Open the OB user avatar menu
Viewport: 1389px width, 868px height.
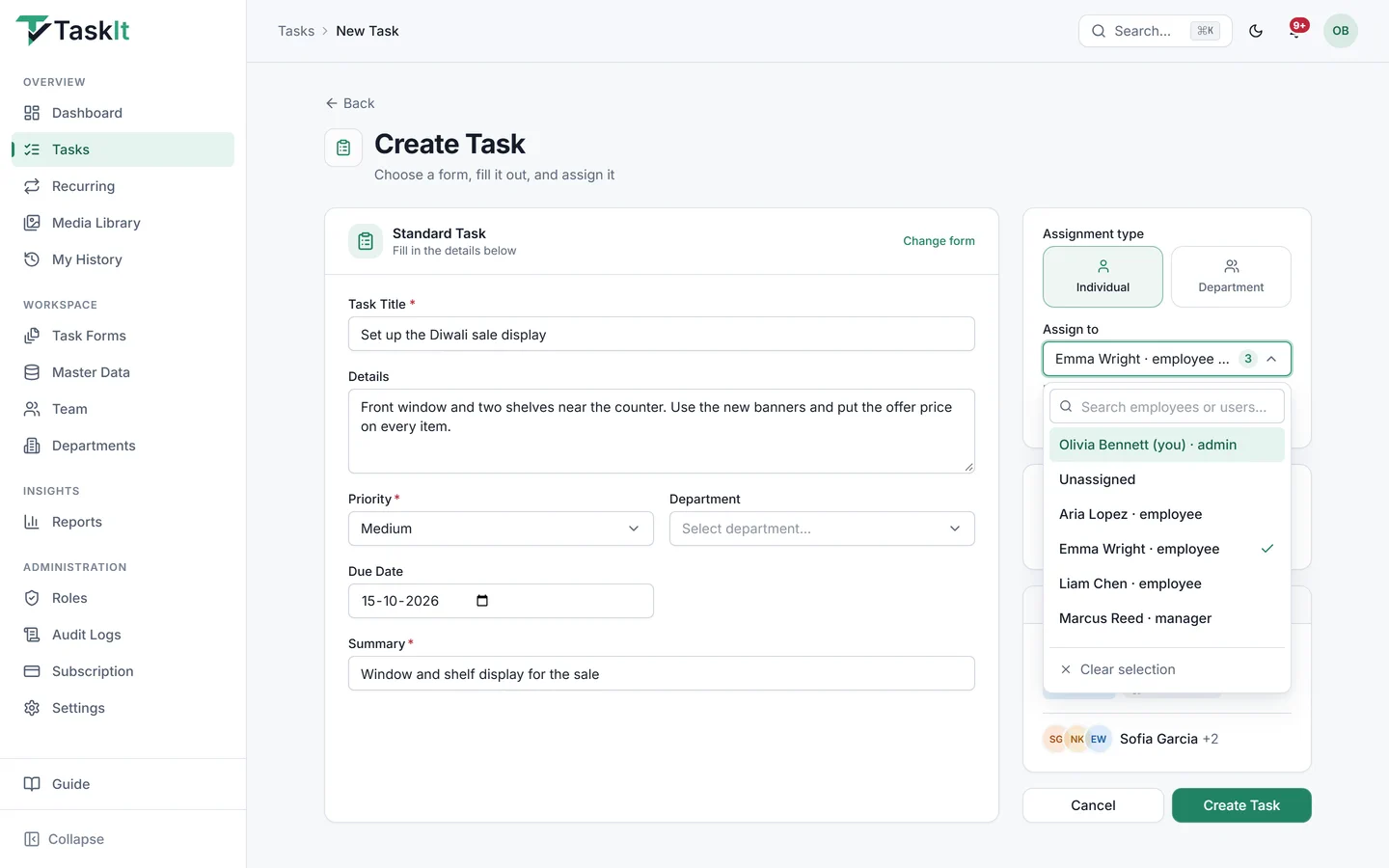pos(1341,31)
